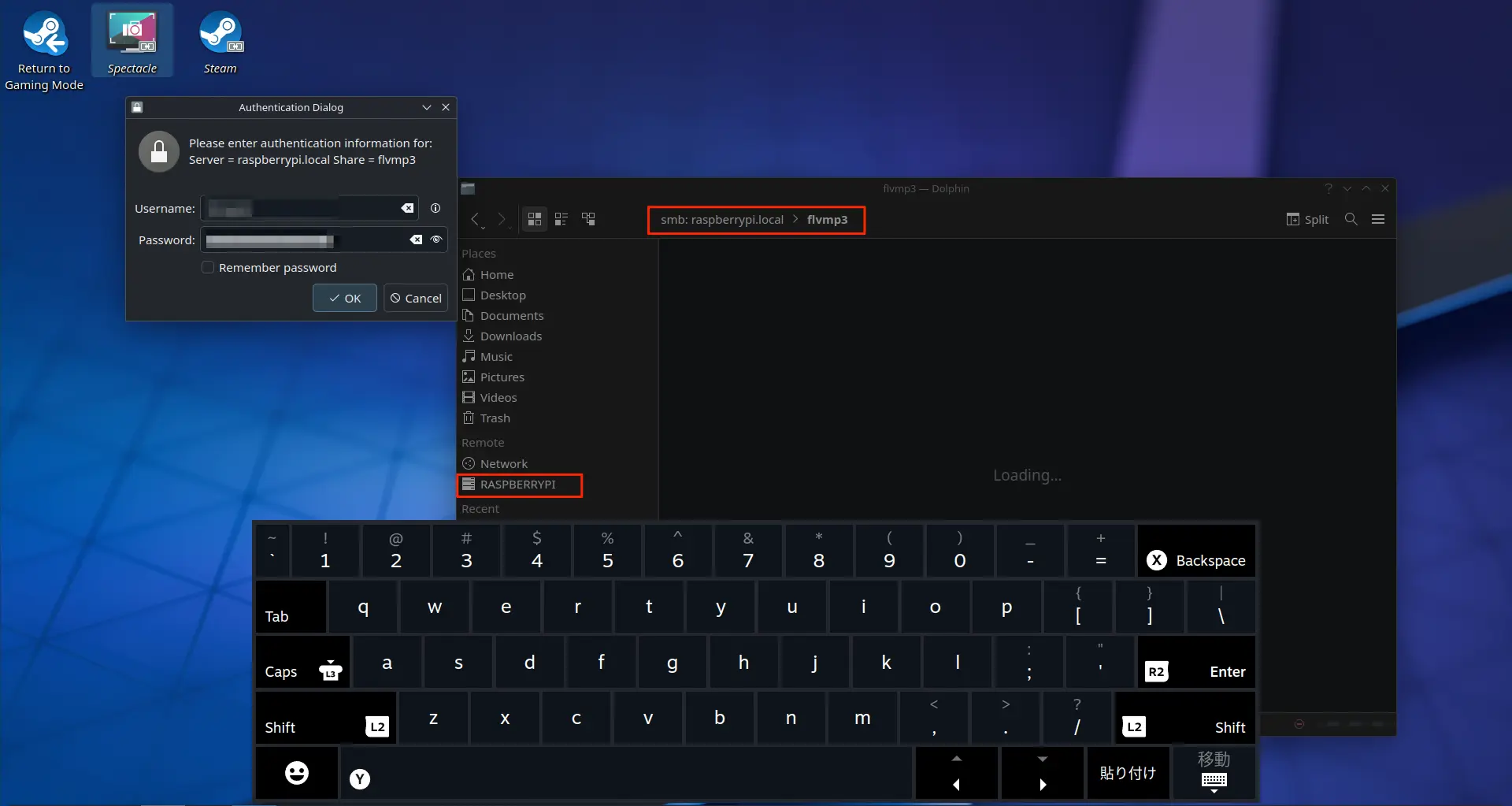Tap the tilde backtick key
The image size is (1512, 806).
pos(272,551)
